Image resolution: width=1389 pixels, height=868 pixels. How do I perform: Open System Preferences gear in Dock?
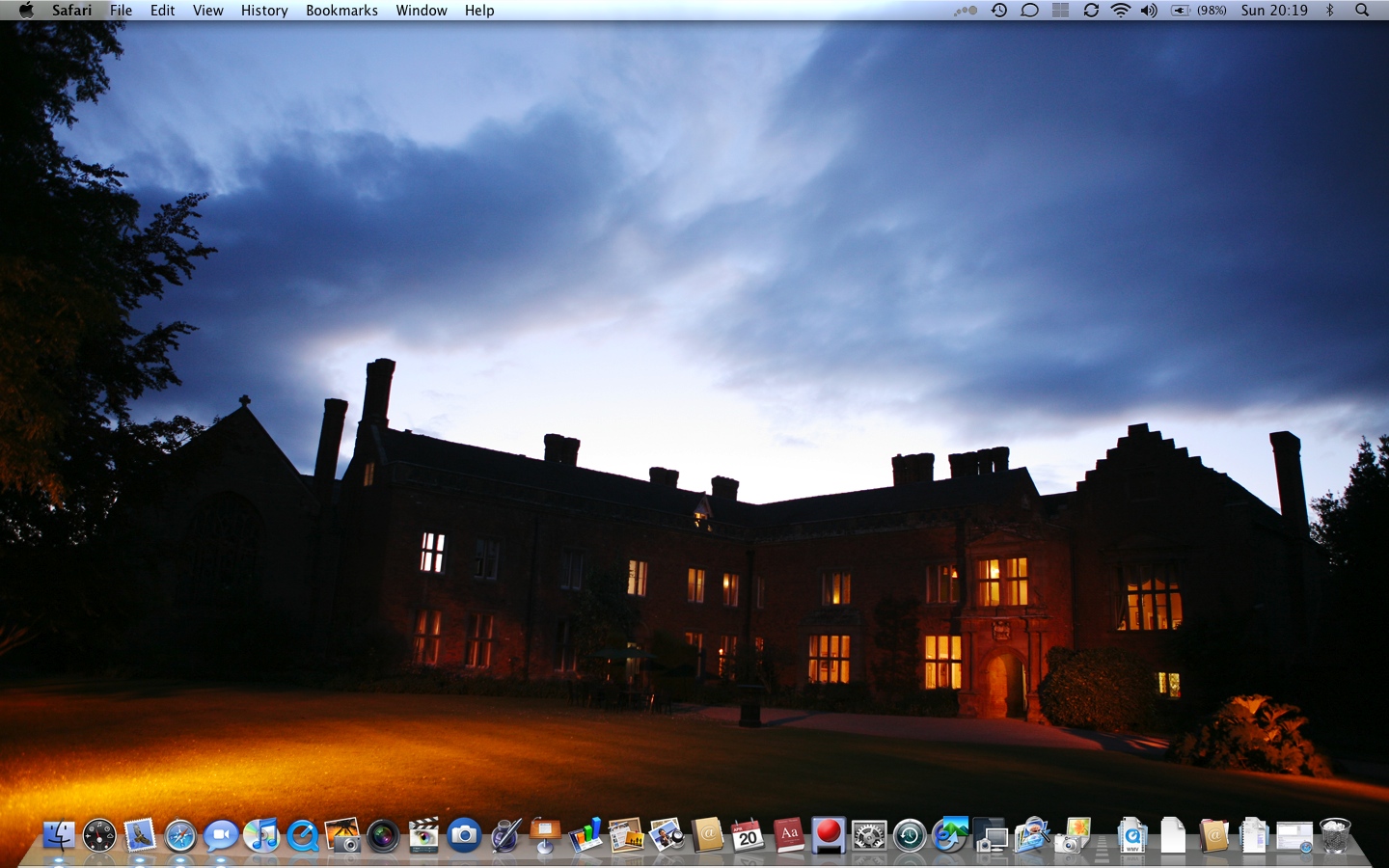click(869, 835)
